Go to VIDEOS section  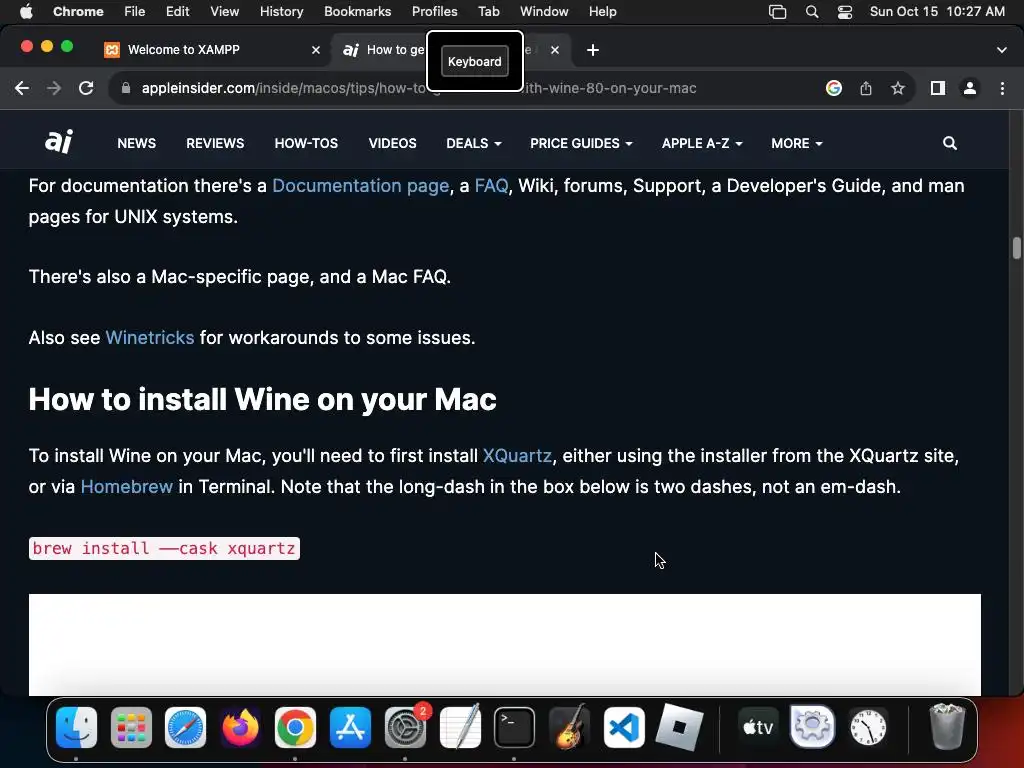pos(392,143)
